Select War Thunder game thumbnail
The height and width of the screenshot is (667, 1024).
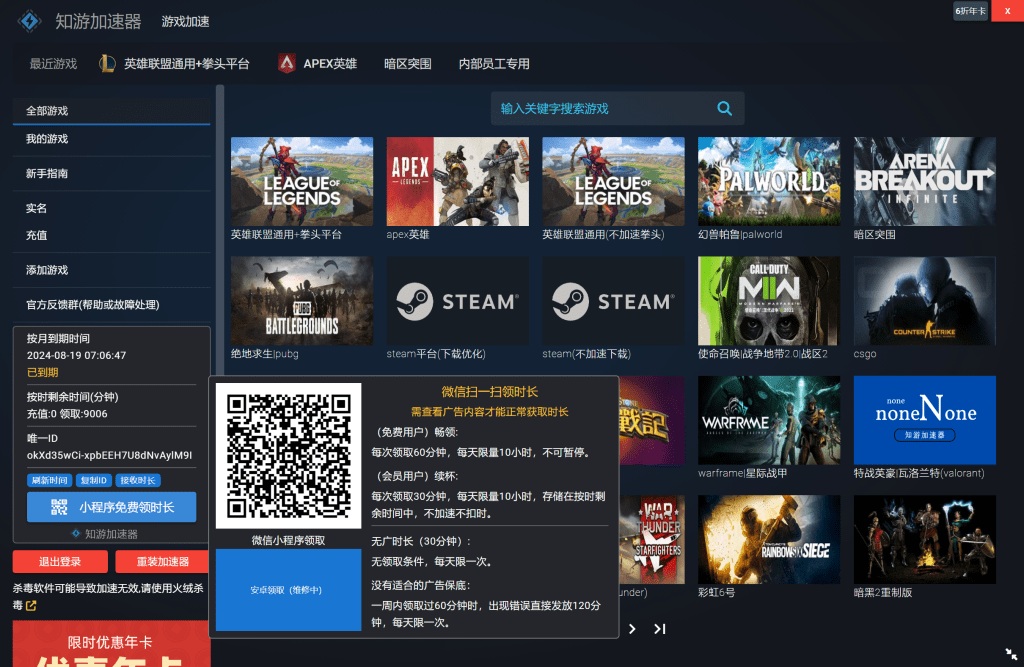point(652,540)
